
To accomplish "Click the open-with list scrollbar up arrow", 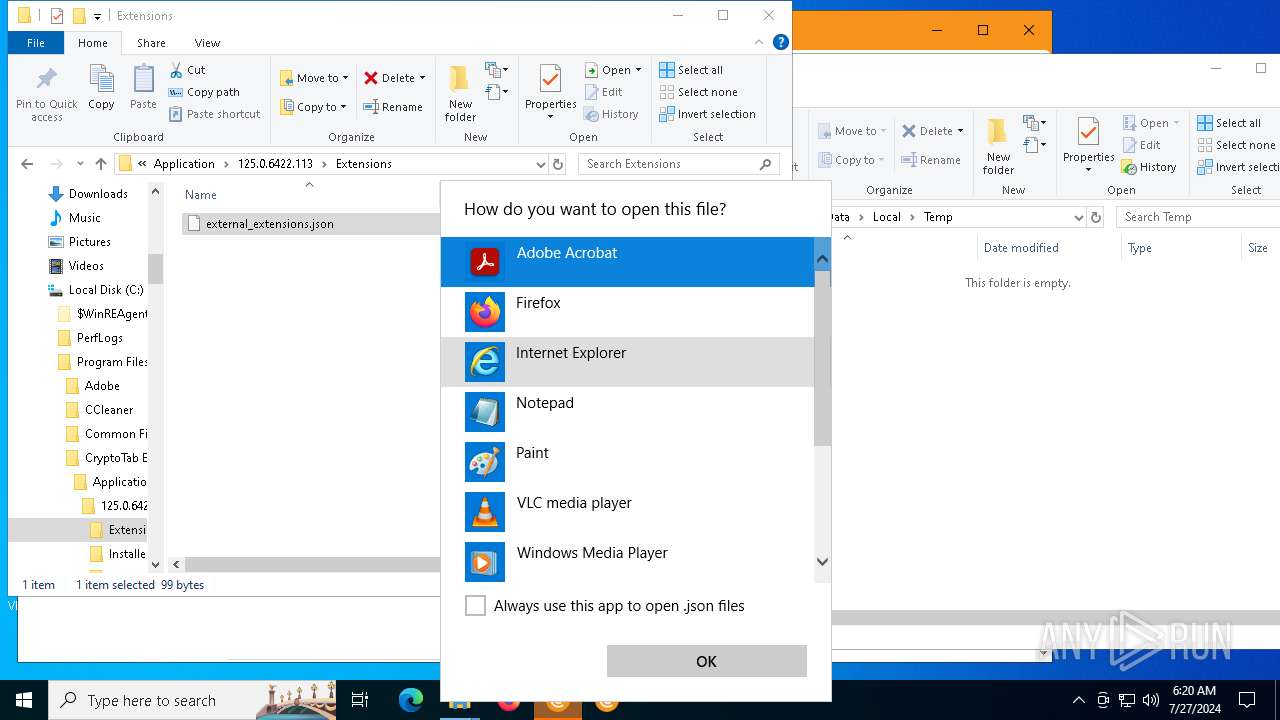I will [823, 259].
